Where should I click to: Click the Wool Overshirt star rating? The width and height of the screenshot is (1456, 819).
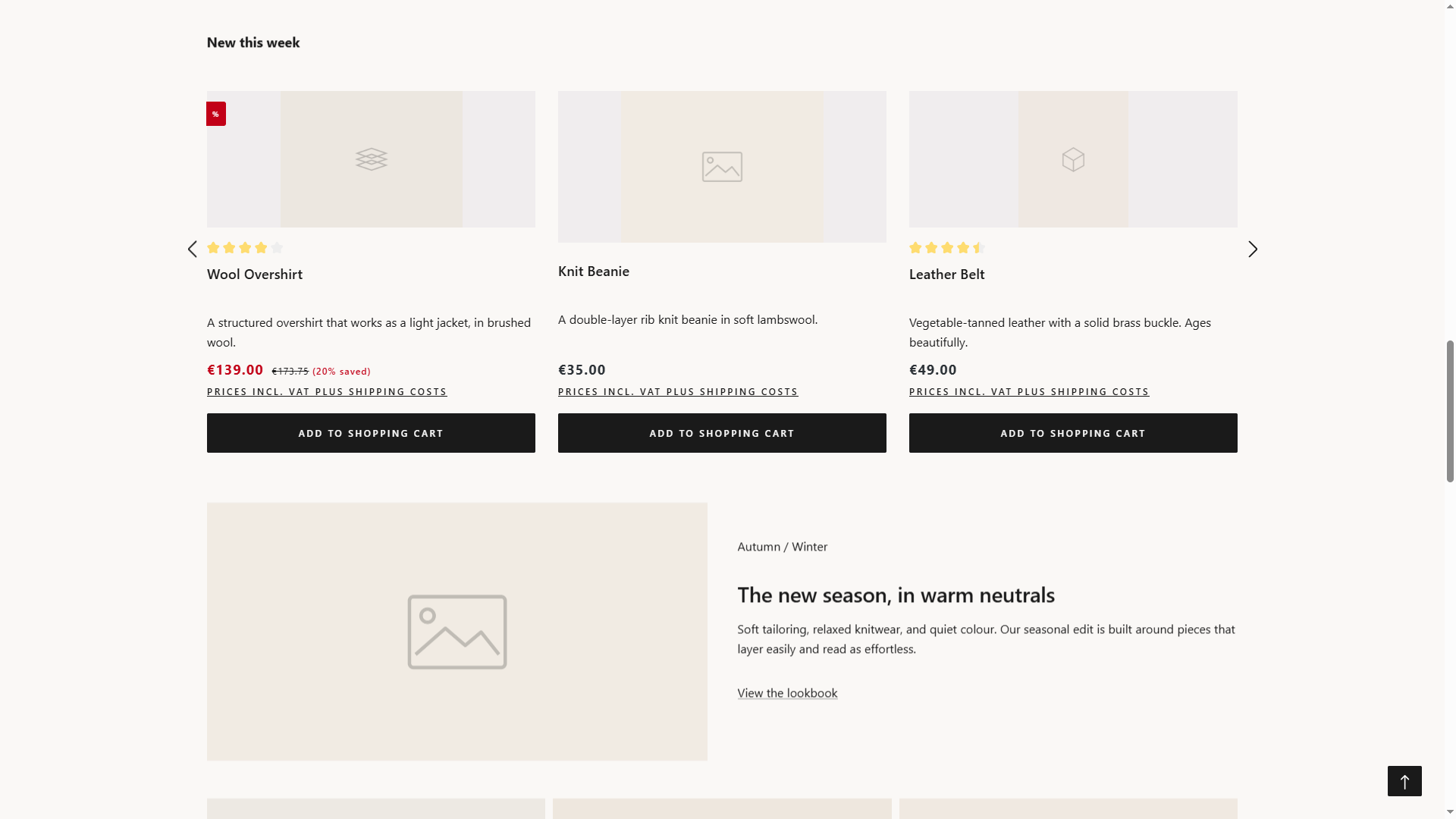(245, 248)
